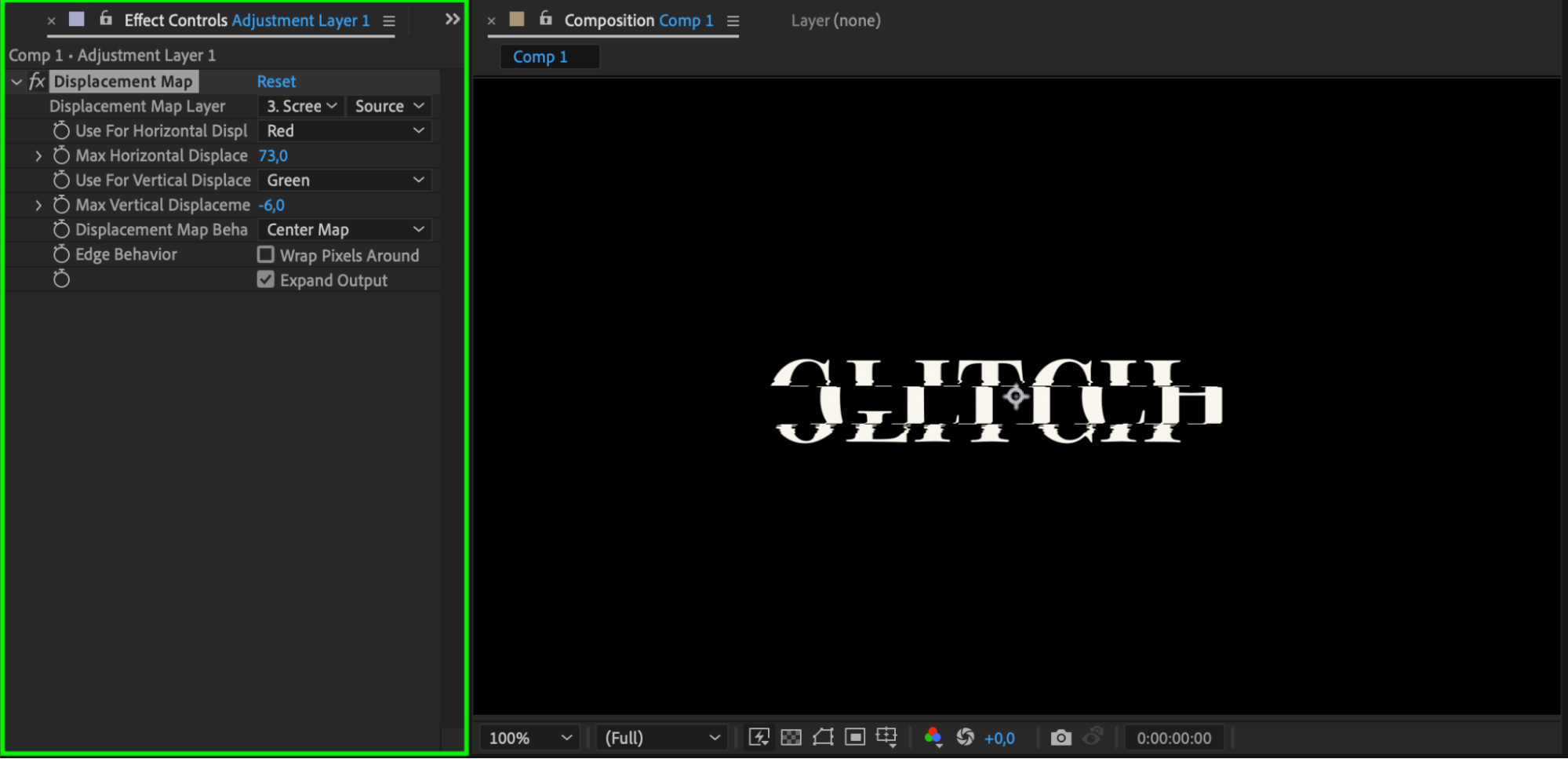1568x759 pixels.
Task: Click the current time 0:00:00:00 display
Action: 1173,738
